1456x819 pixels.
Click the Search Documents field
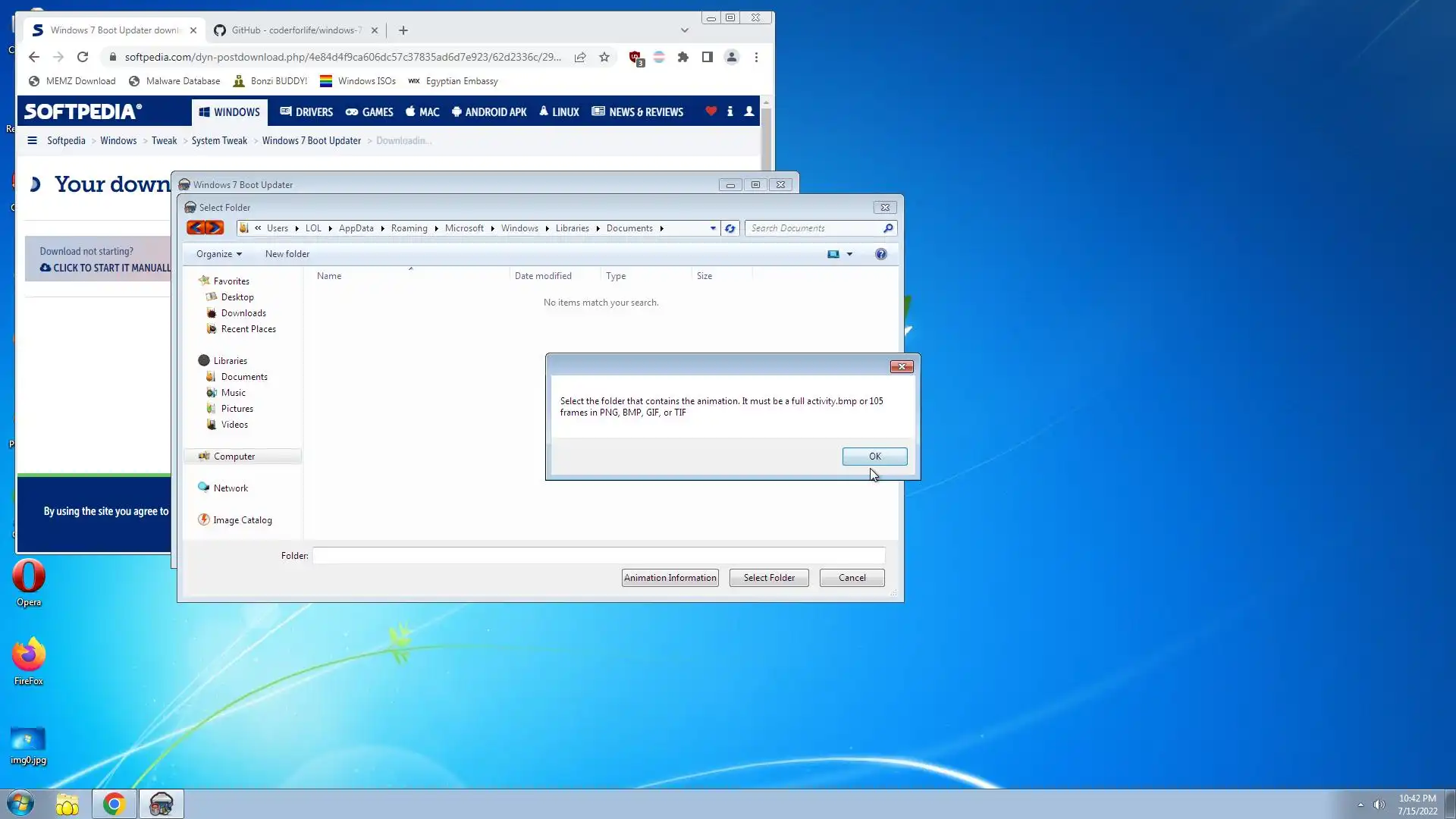(815, 228)
